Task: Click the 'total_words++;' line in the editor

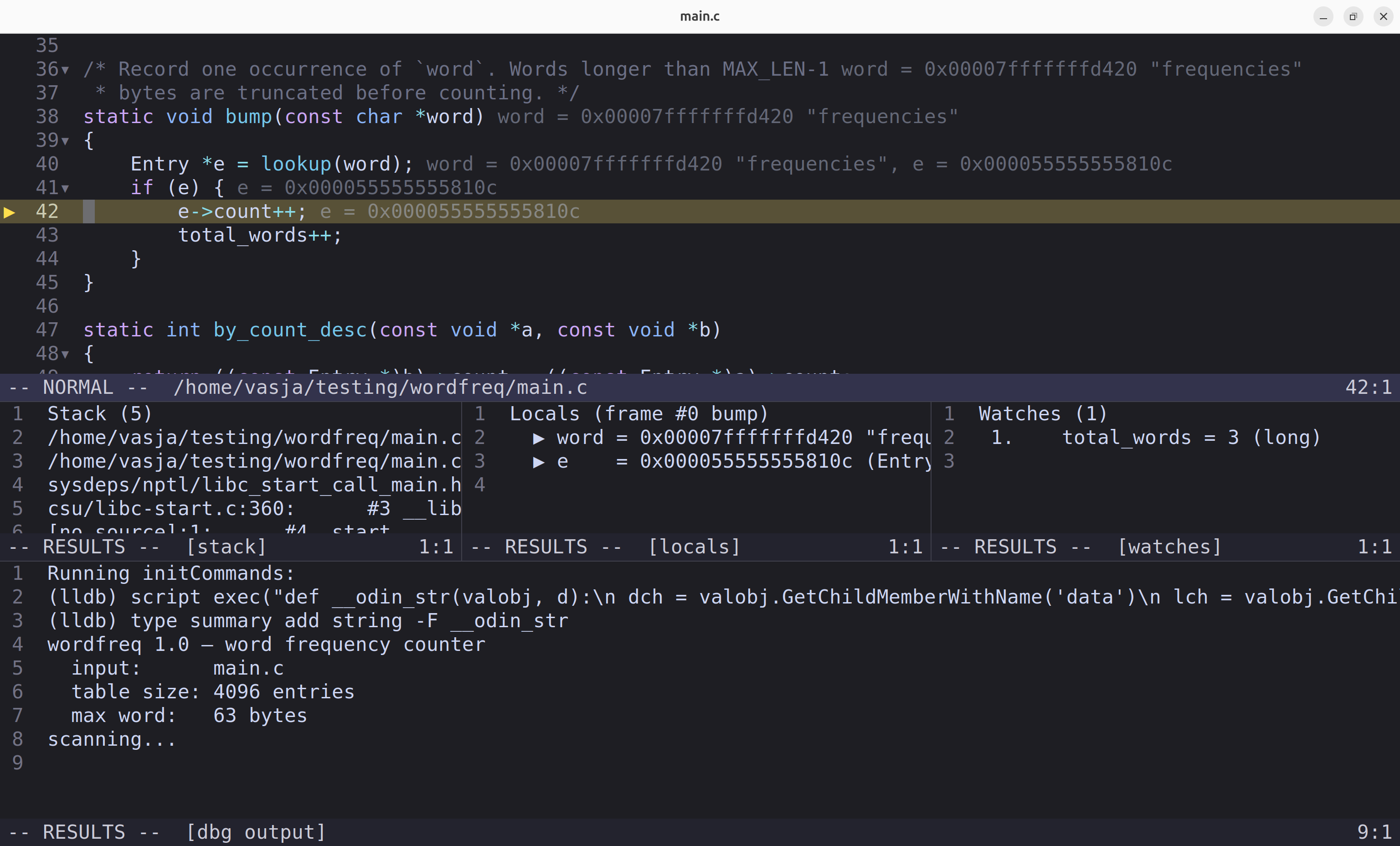Action: [260, 236]
